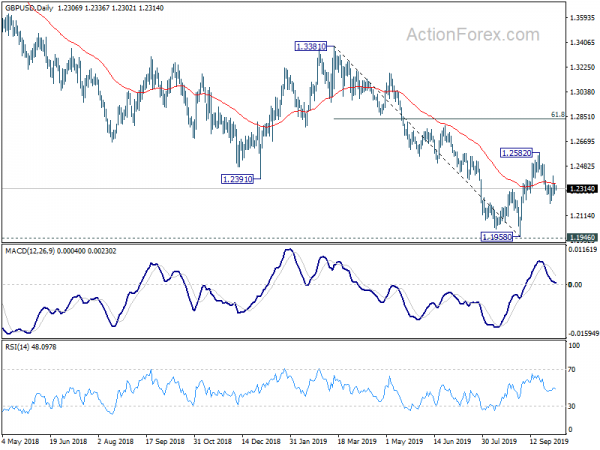The image size is (600, 450).
Task: Click the ActionForex.com watermark
Action: [473, 35]
